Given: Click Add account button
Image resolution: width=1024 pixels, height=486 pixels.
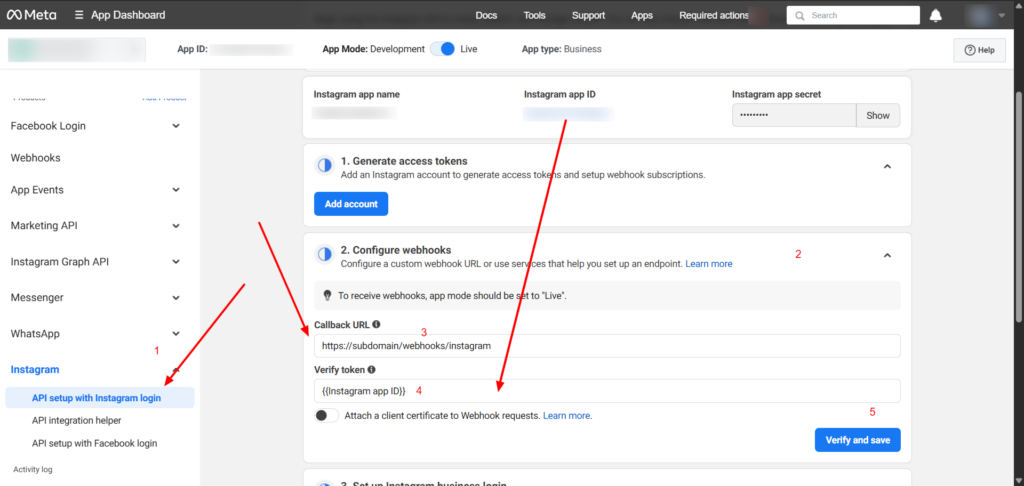Looking at the screenshot, I should 351,204.
